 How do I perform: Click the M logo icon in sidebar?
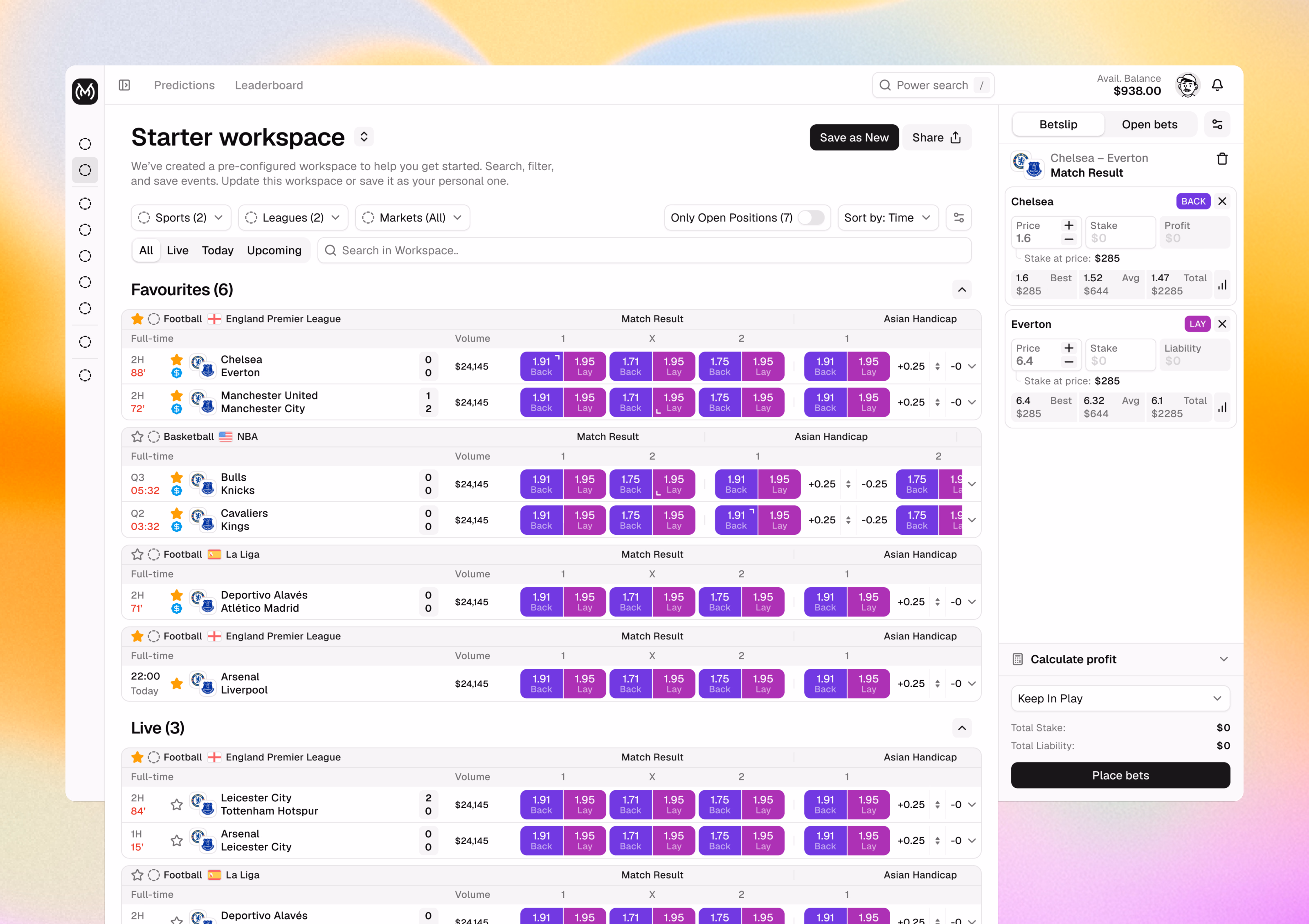[x=85, y=91]
